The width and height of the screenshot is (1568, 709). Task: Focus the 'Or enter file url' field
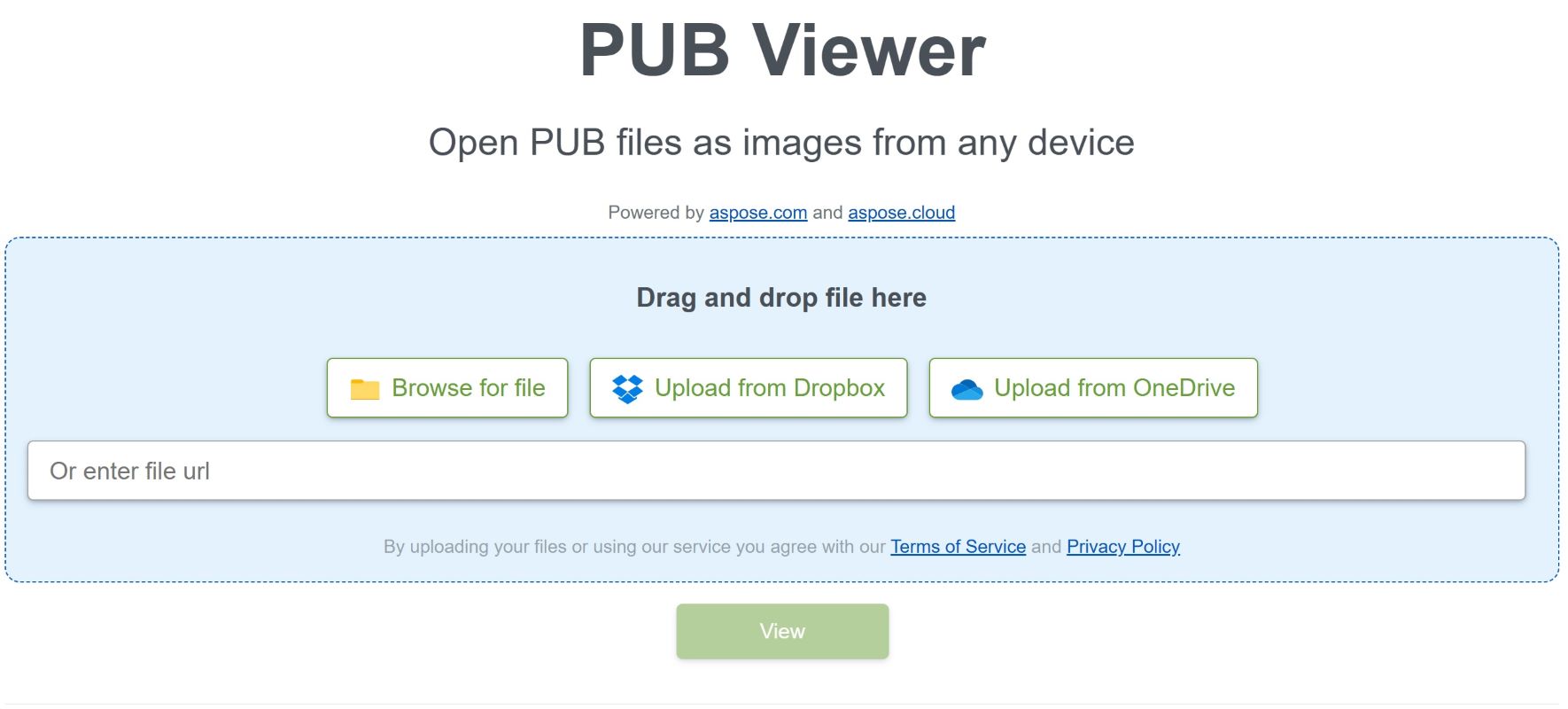tap(776, 471)
